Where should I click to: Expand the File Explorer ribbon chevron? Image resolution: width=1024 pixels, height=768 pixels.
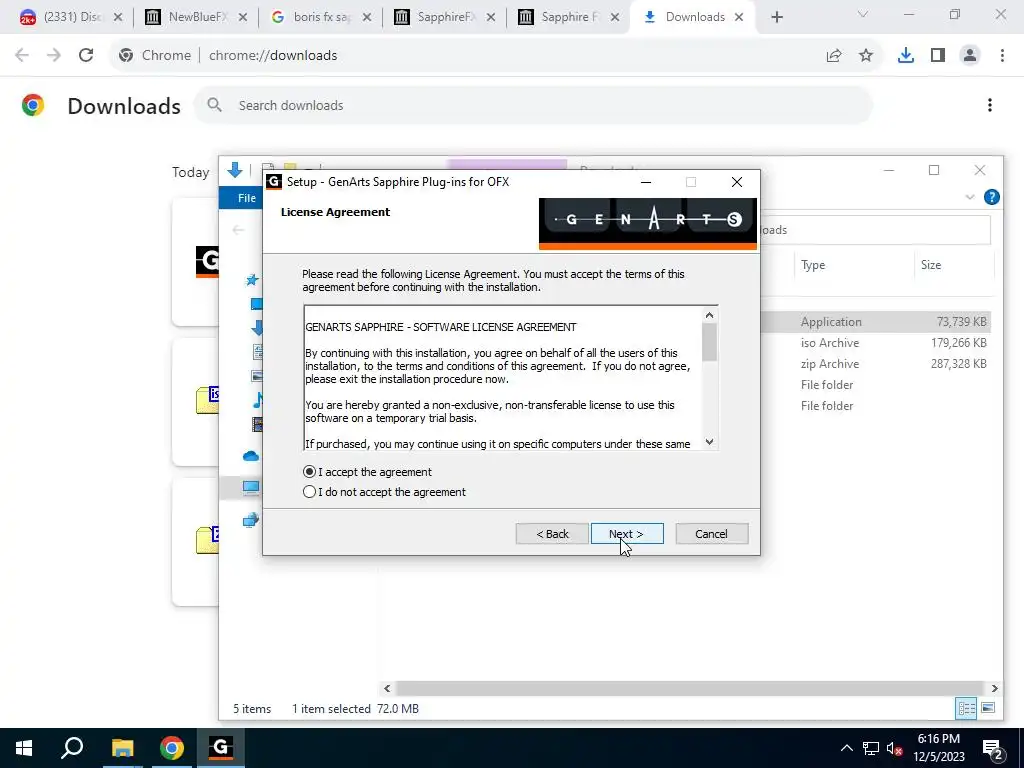(970, 197)
